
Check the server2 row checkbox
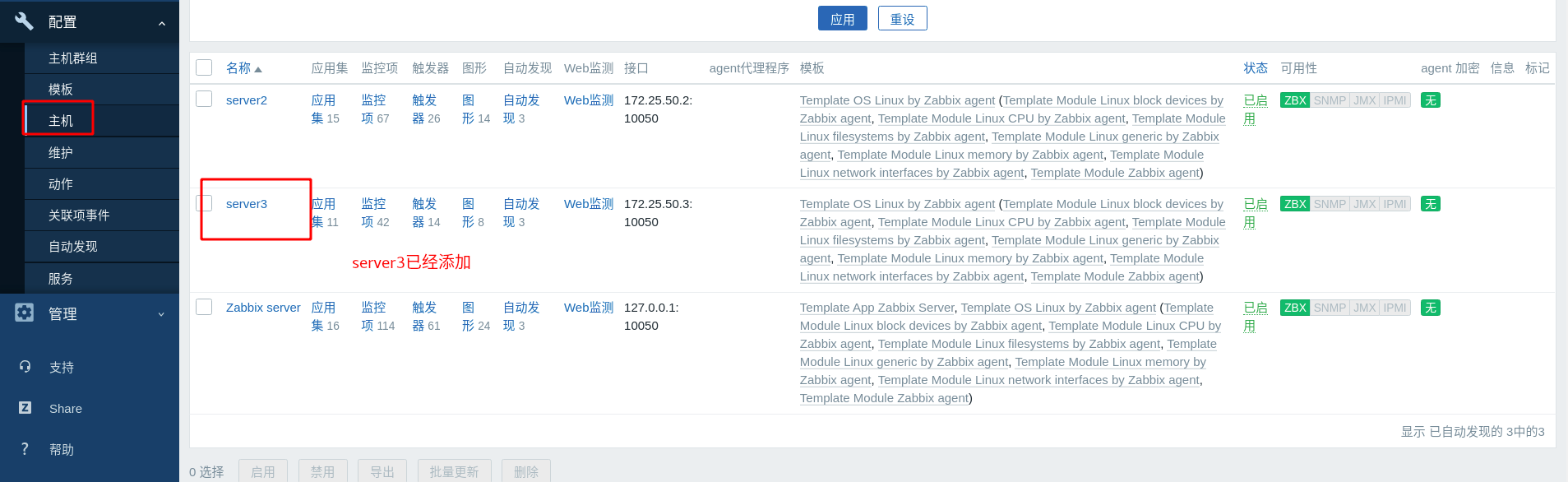pyautogui.click(x=204, y=99)
